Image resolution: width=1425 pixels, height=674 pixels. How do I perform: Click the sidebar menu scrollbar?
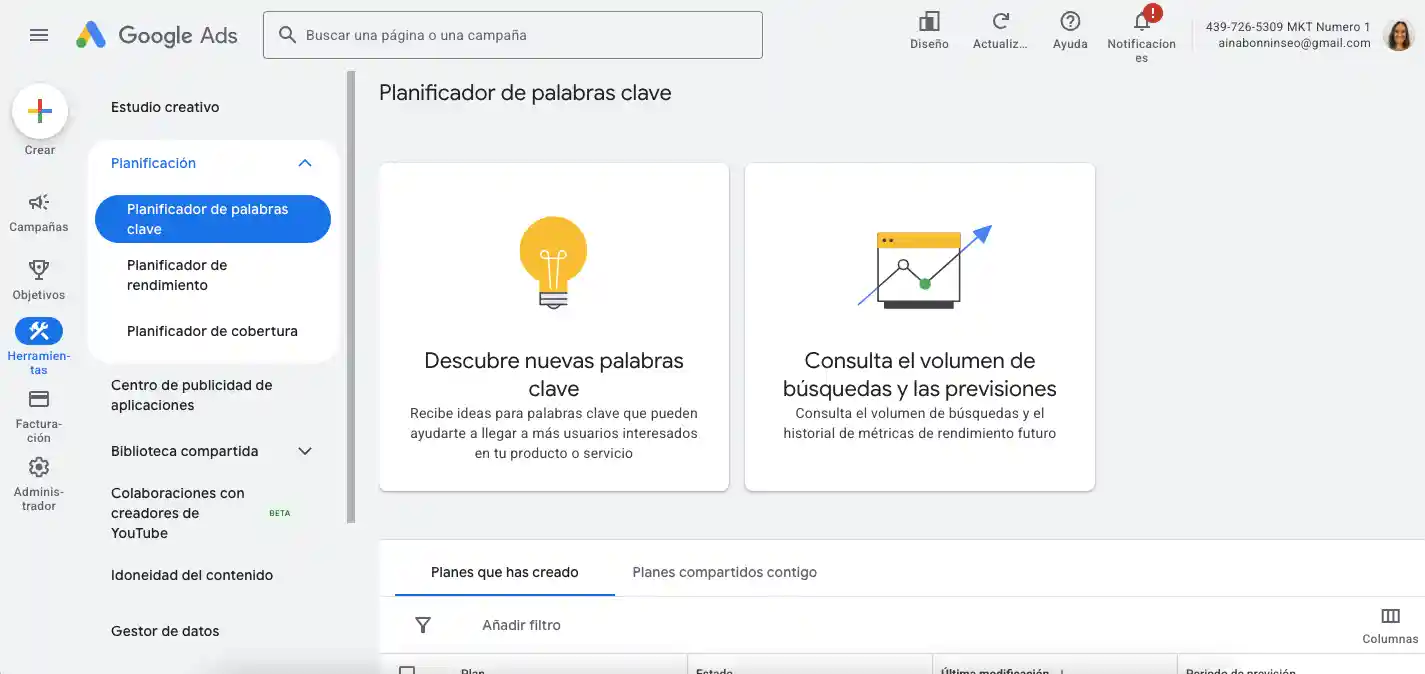pos(350,296)
